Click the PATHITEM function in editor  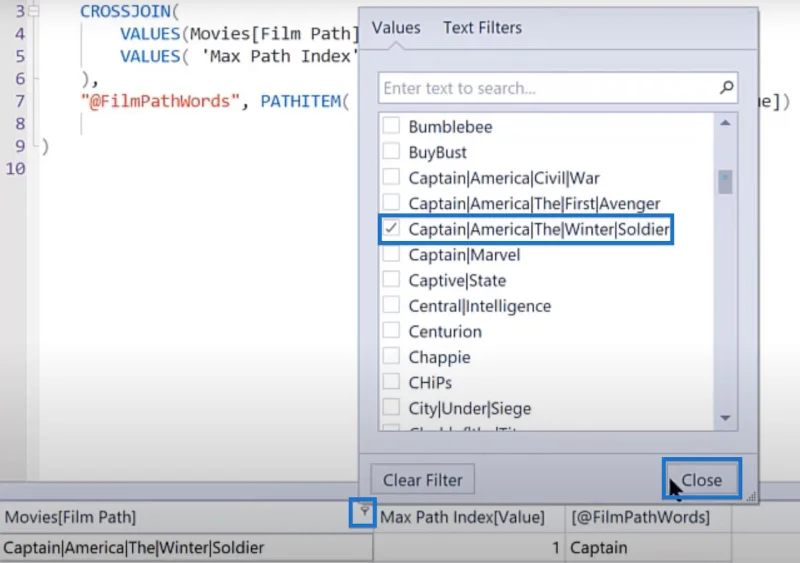coord(300,101)
